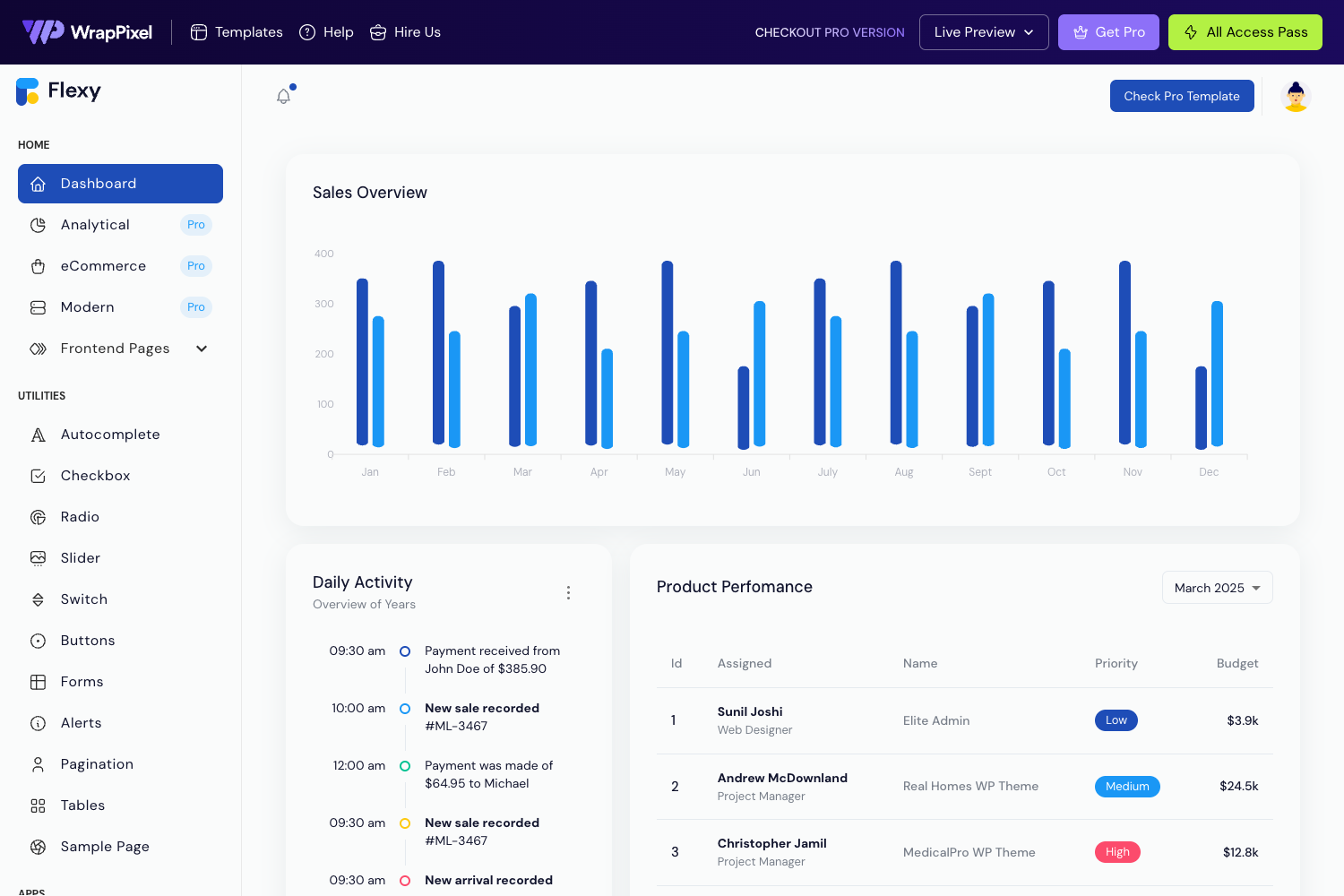Expand the Frontend Pages menu
This screenshot has height=896, width=1344.
click(201, 349)
